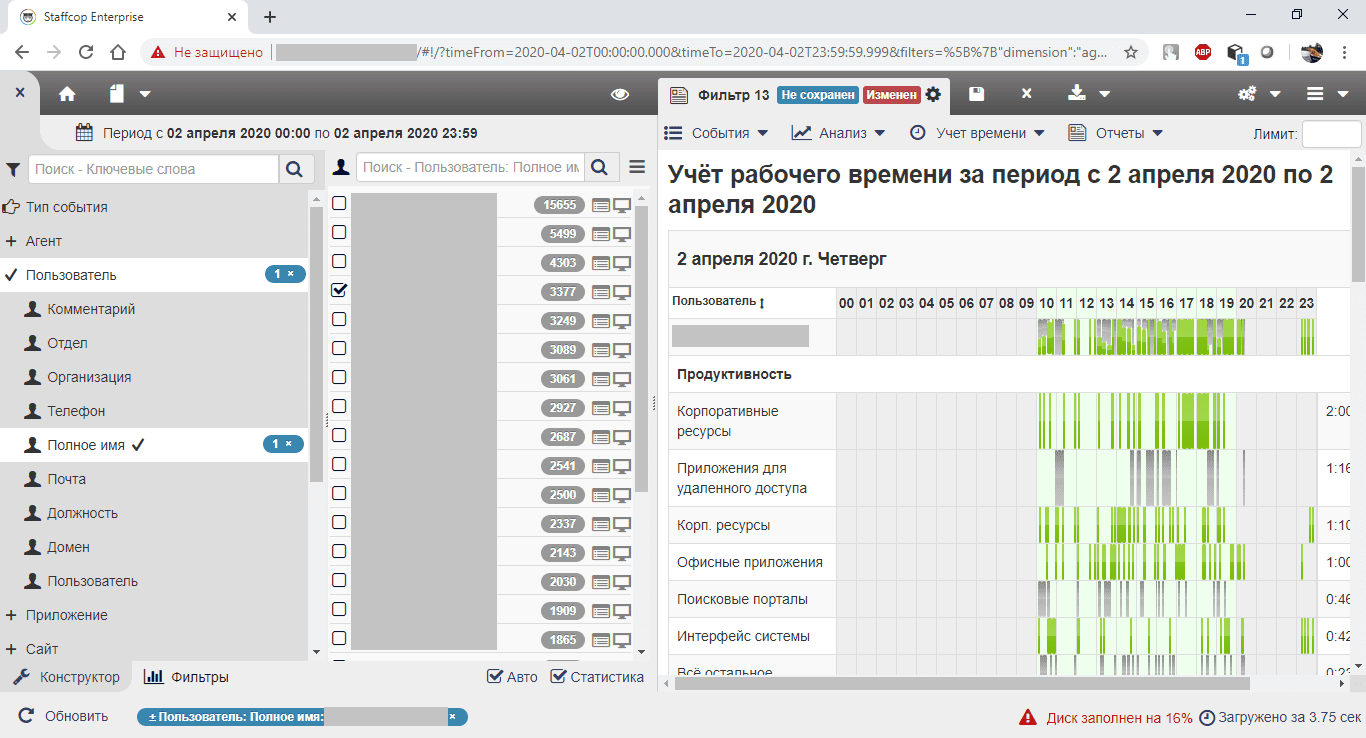1366x738 pixels.
Task: Click the refresh icon next to Обновить
Action: coord(27,716)
